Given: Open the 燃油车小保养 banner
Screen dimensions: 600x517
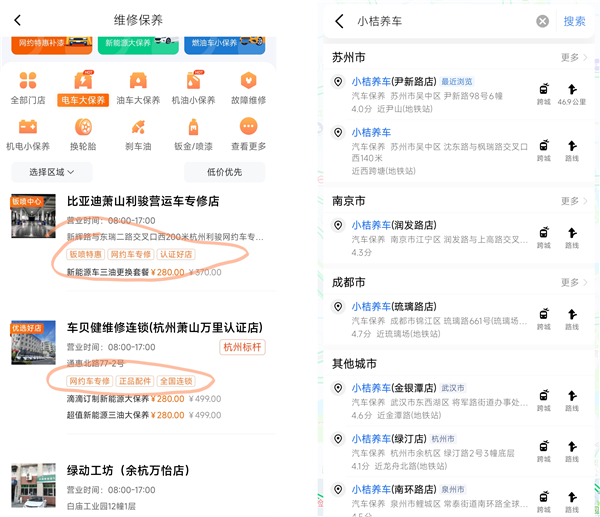Looking at the screenshot, I should click(225, 45).
